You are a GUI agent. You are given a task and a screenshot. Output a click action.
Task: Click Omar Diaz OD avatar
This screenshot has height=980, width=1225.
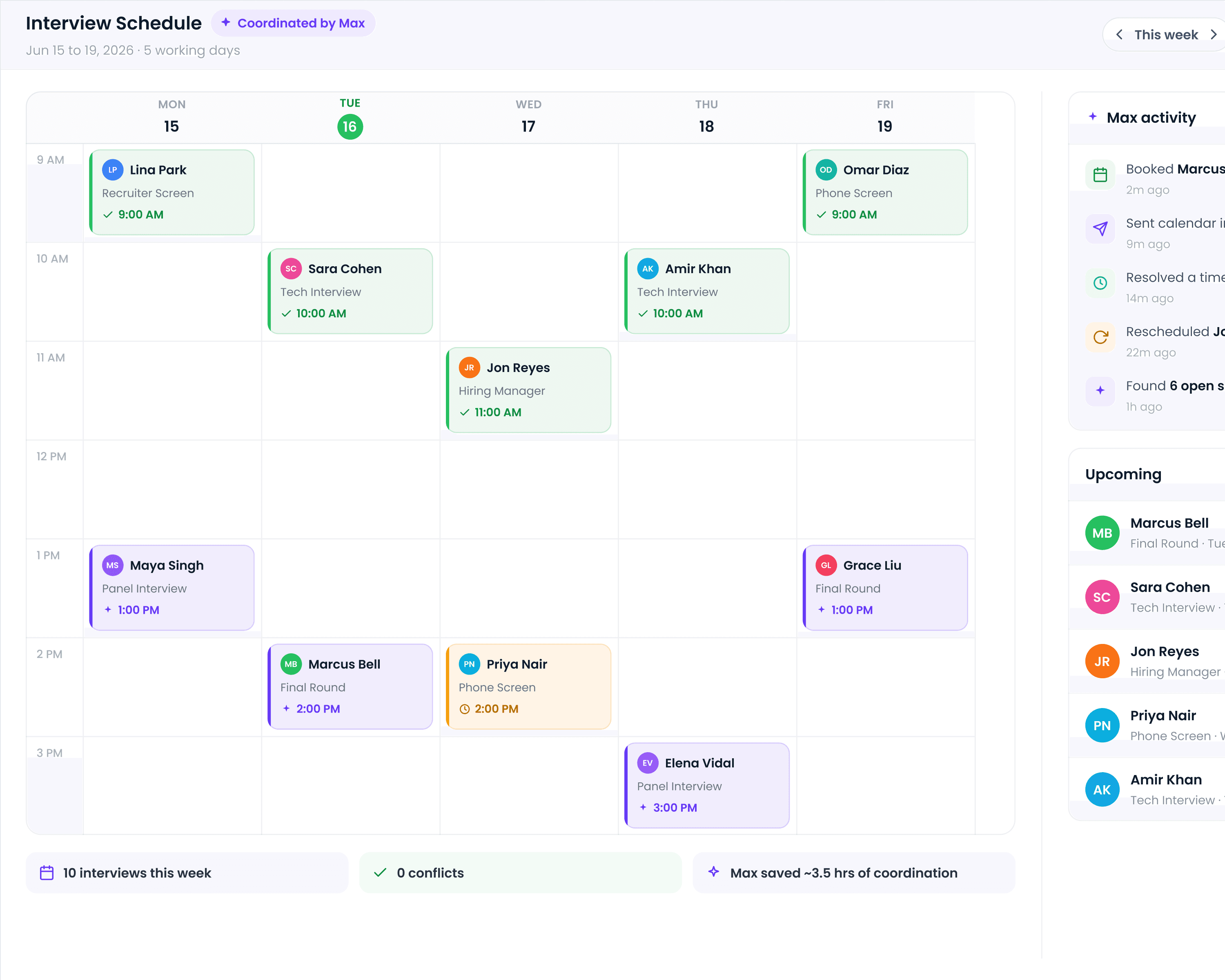[826, 170]
